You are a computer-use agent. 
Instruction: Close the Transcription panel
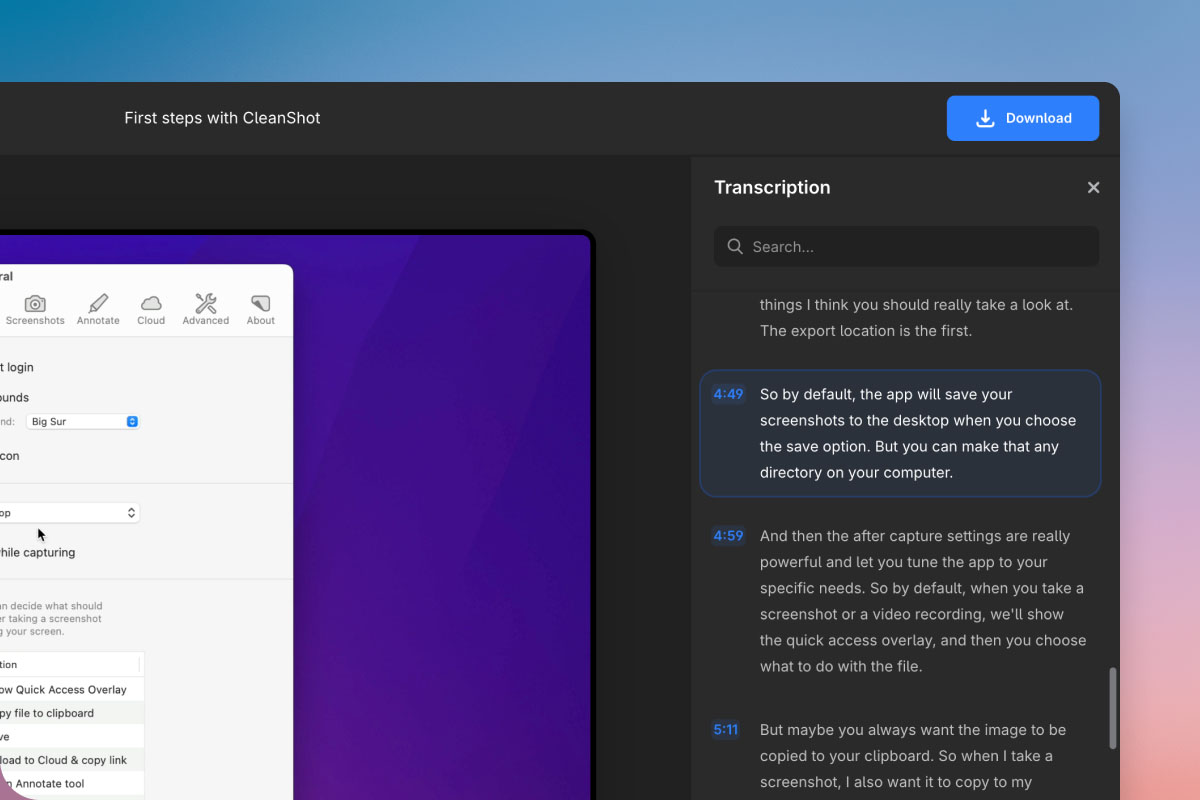(x=1093, y=188)
